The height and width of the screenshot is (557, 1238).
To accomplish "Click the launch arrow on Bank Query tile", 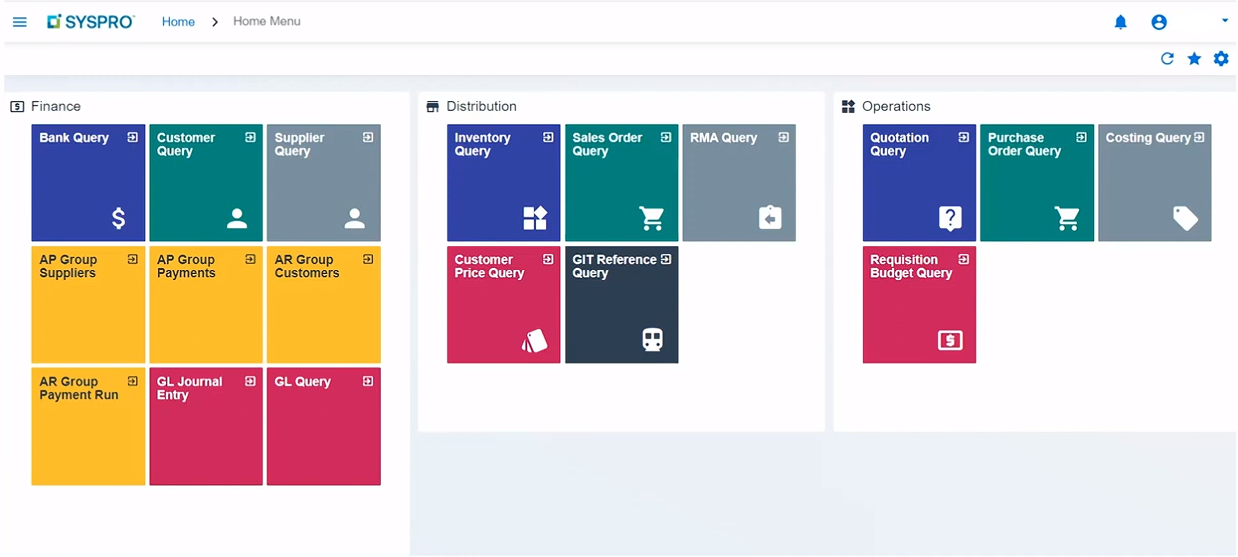I will [133, 138].
